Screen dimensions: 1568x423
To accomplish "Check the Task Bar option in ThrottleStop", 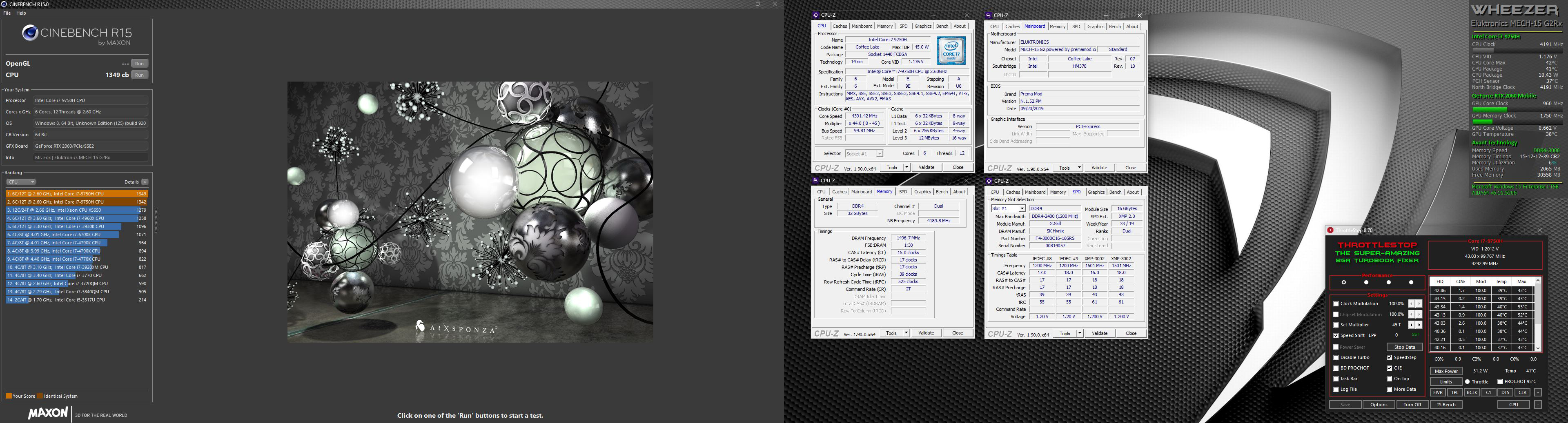I will [x=1336, y=379].
